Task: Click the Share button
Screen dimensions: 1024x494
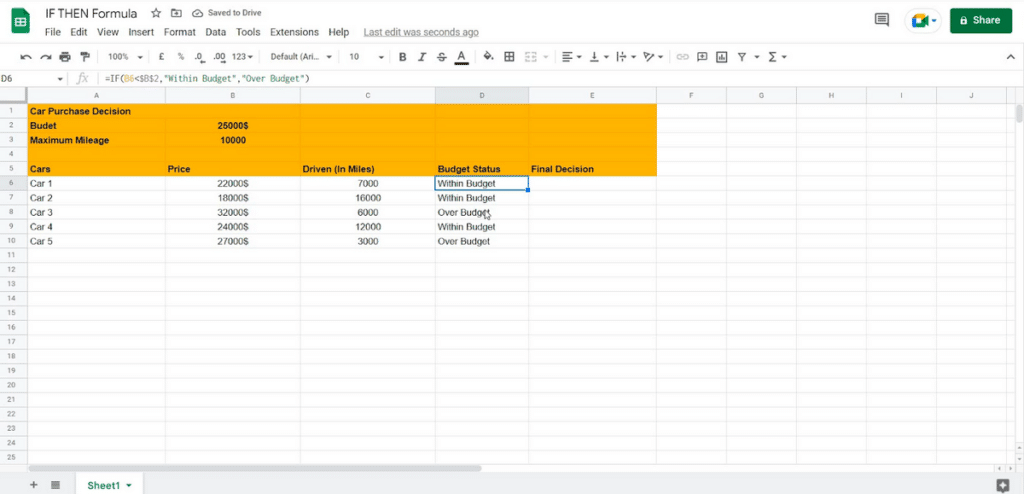Action: [x=981, y=20]
